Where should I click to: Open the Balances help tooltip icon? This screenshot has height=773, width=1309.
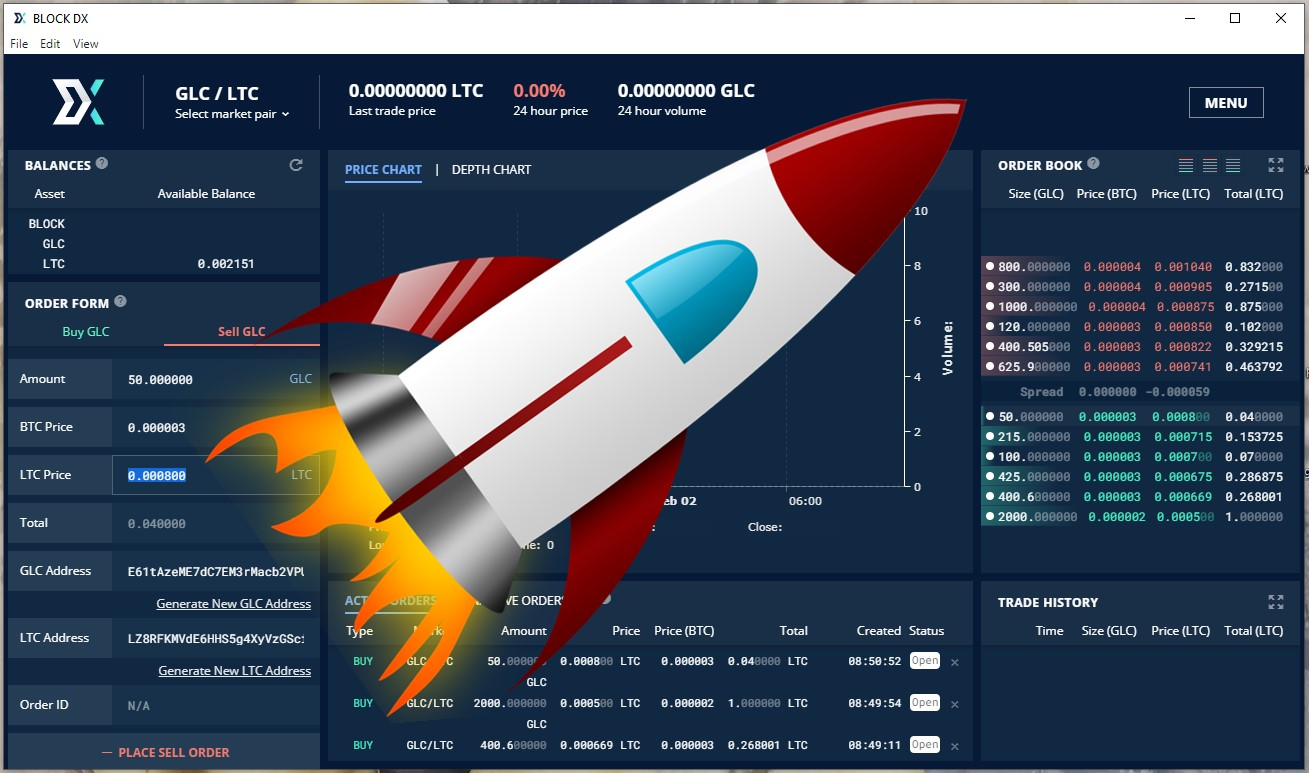click(102, 164)
